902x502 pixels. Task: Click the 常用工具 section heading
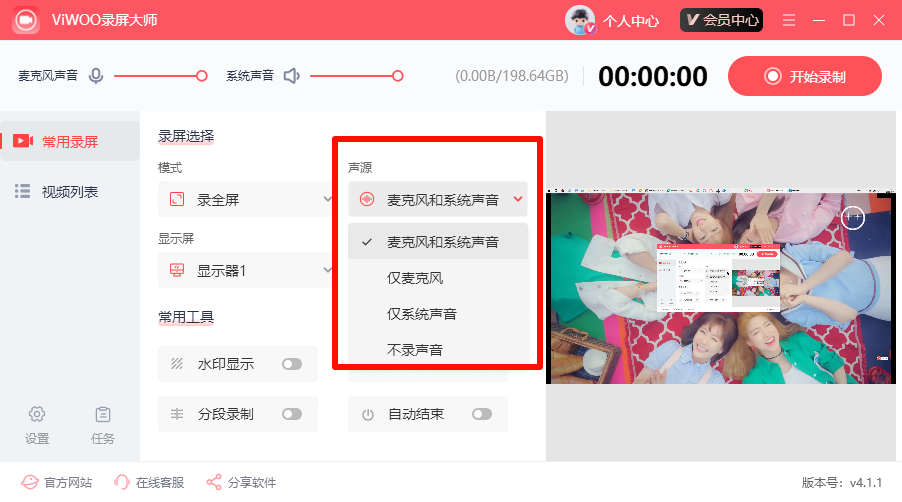186,317
